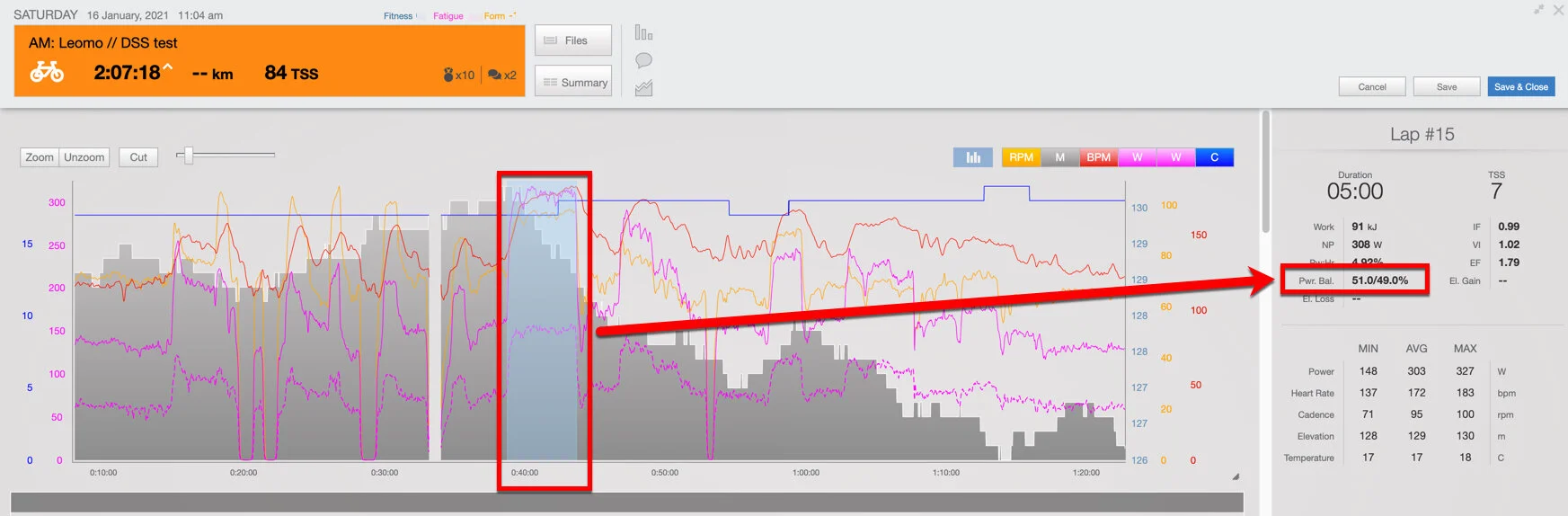The image size is (1568, 516).
Task: Click the chart smoothing slider handle
Action: [x=188, y=156]
